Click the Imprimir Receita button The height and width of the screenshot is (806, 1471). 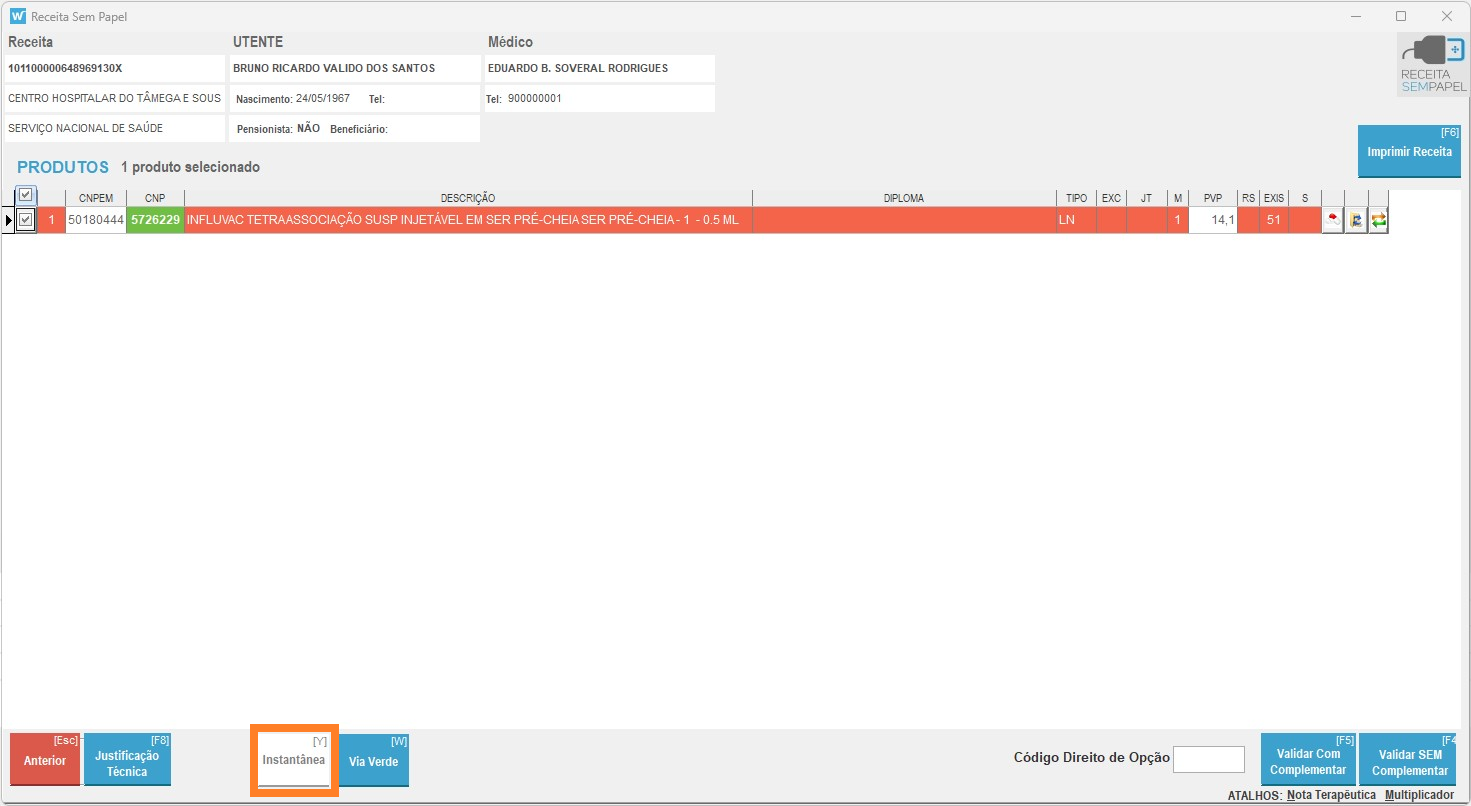tap(1409, 152)
